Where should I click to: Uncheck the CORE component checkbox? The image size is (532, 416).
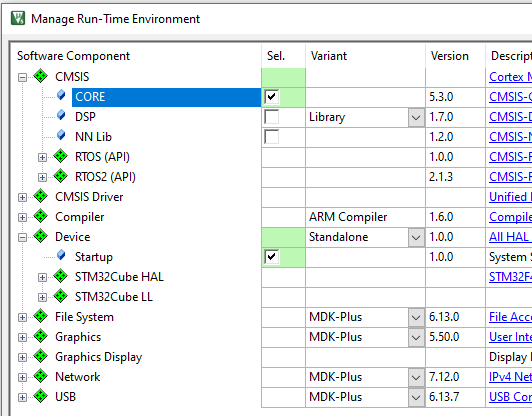coord(271,97)
